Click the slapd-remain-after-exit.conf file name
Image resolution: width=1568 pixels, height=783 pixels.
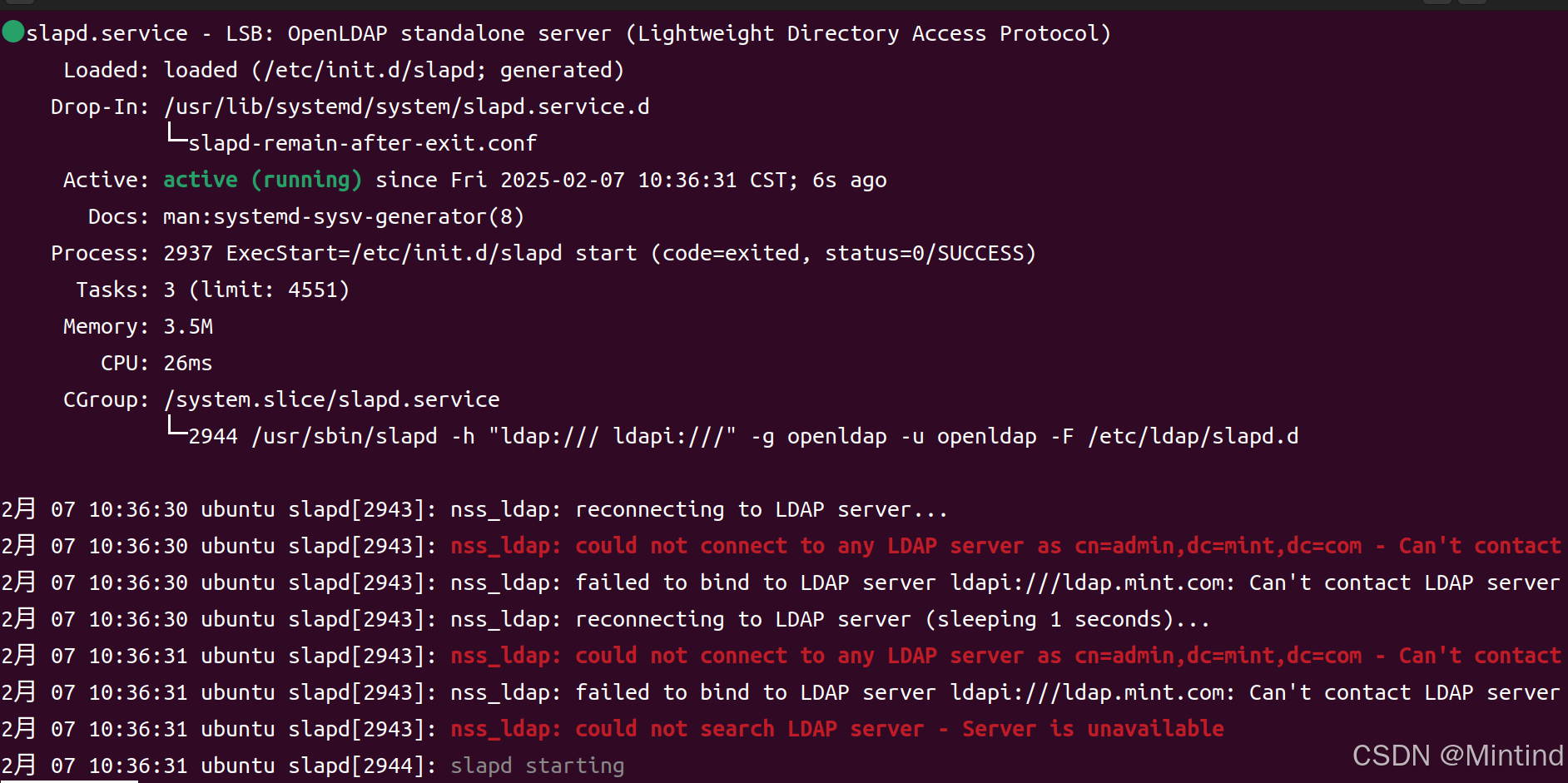[x=362, y=143]
